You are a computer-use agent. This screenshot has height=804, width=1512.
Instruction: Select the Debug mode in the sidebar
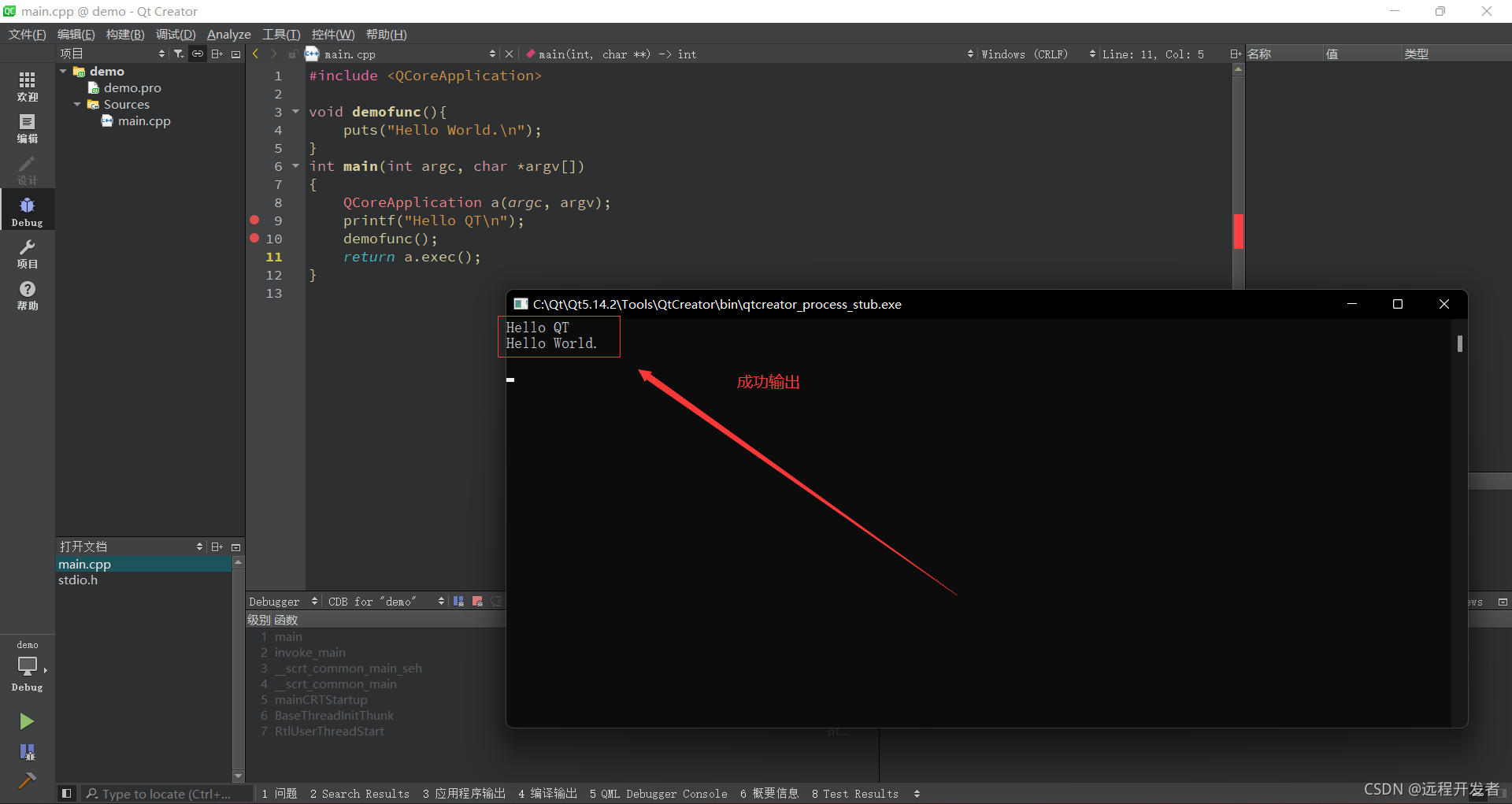[27, 211]
